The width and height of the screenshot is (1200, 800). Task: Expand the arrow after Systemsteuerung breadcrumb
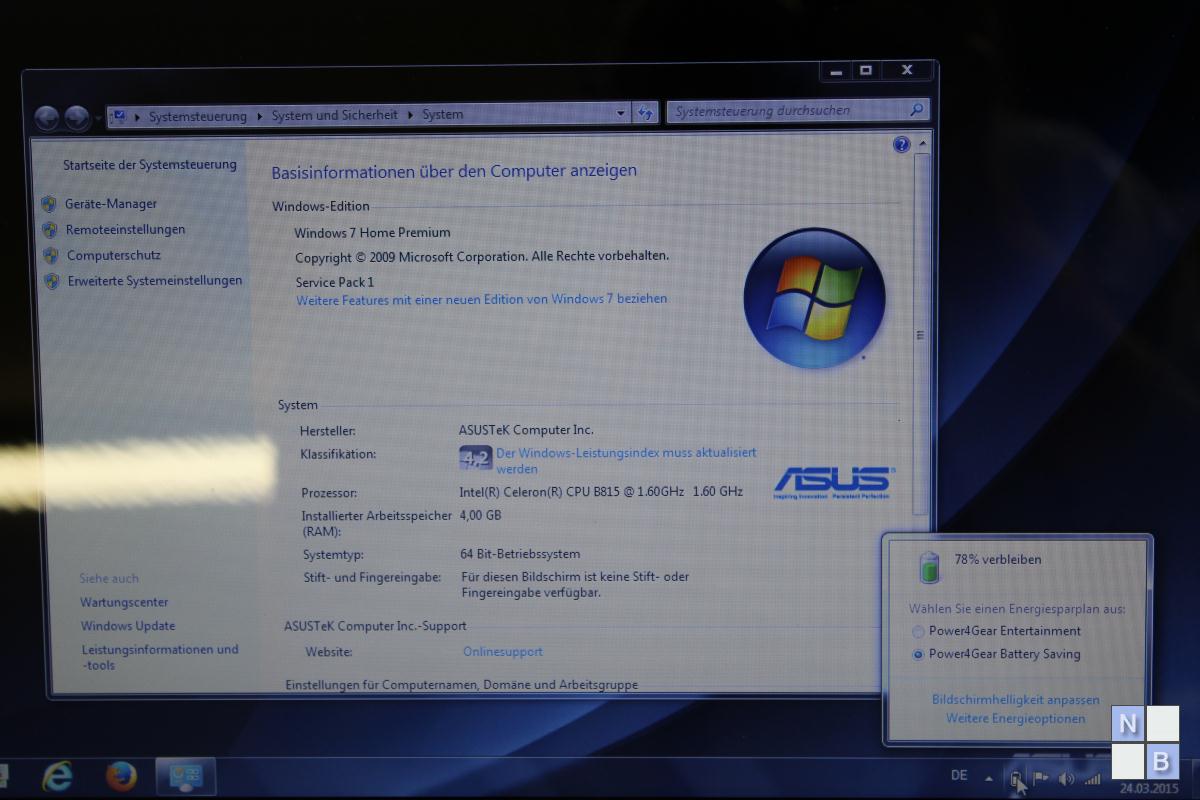pos(260,116)
